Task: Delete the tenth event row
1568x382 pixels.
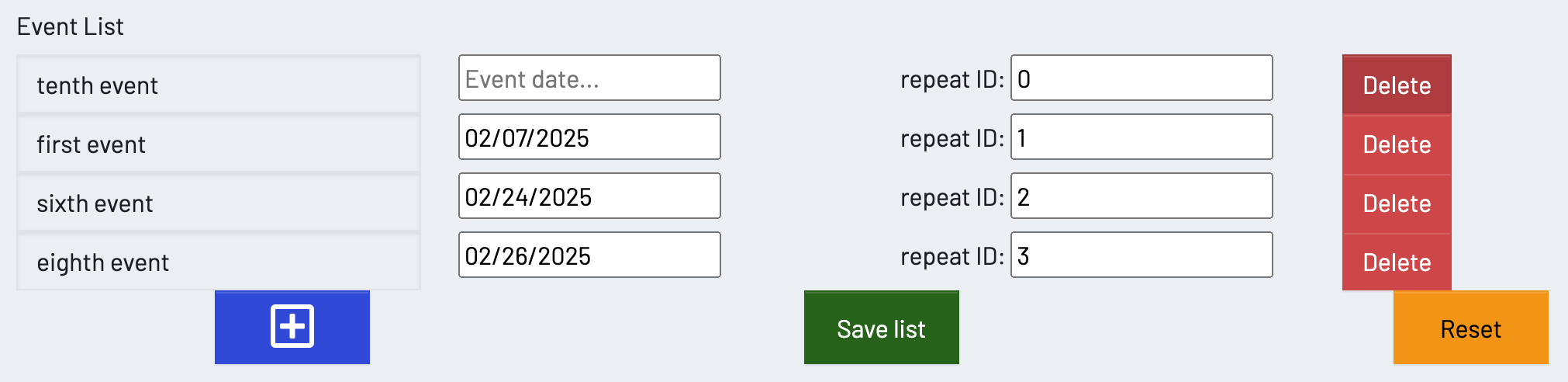Action: (1396, 85)
